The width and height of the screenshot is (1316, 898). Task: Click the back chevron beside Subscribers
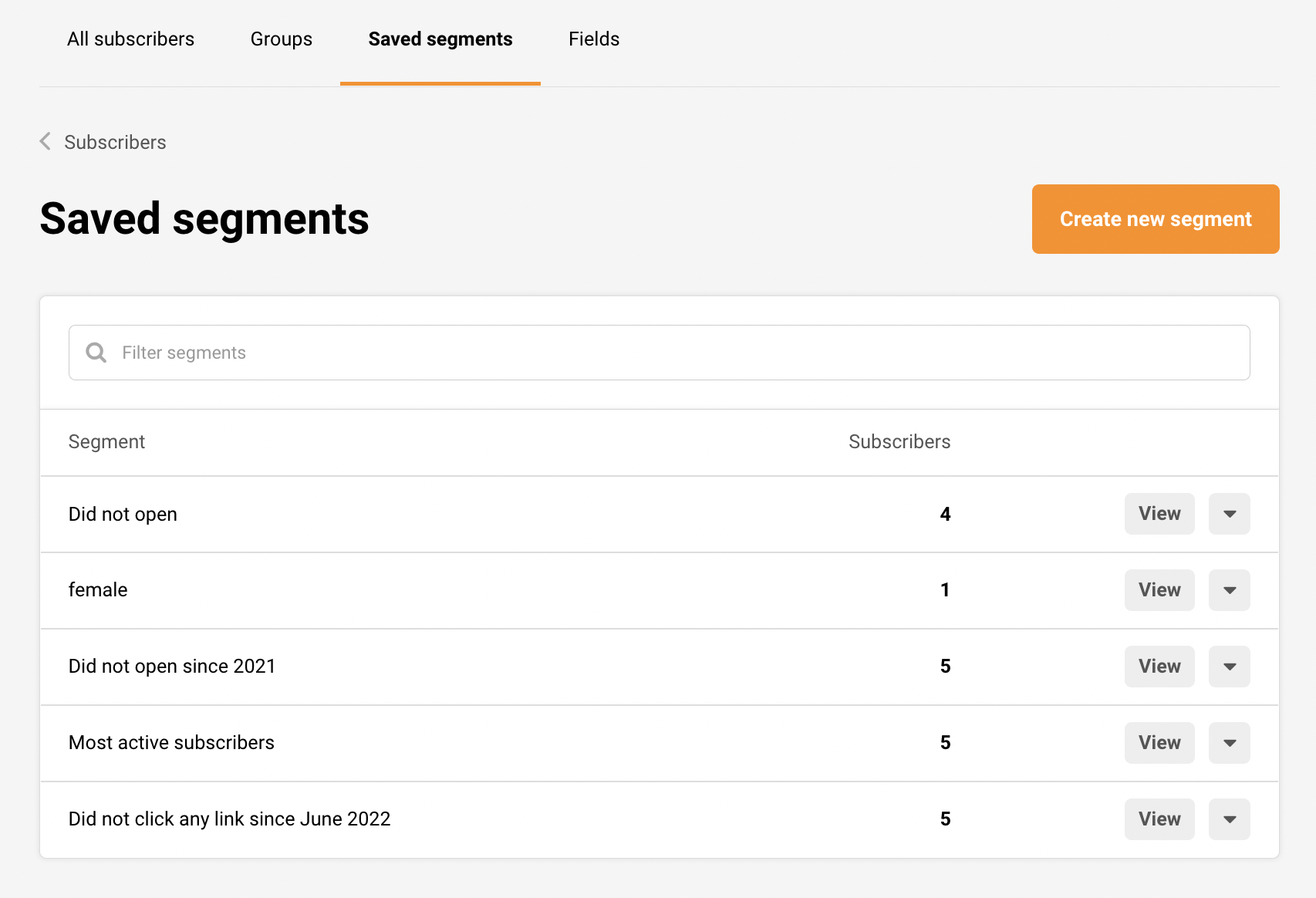pyautogui.click(x=46, y=142)
